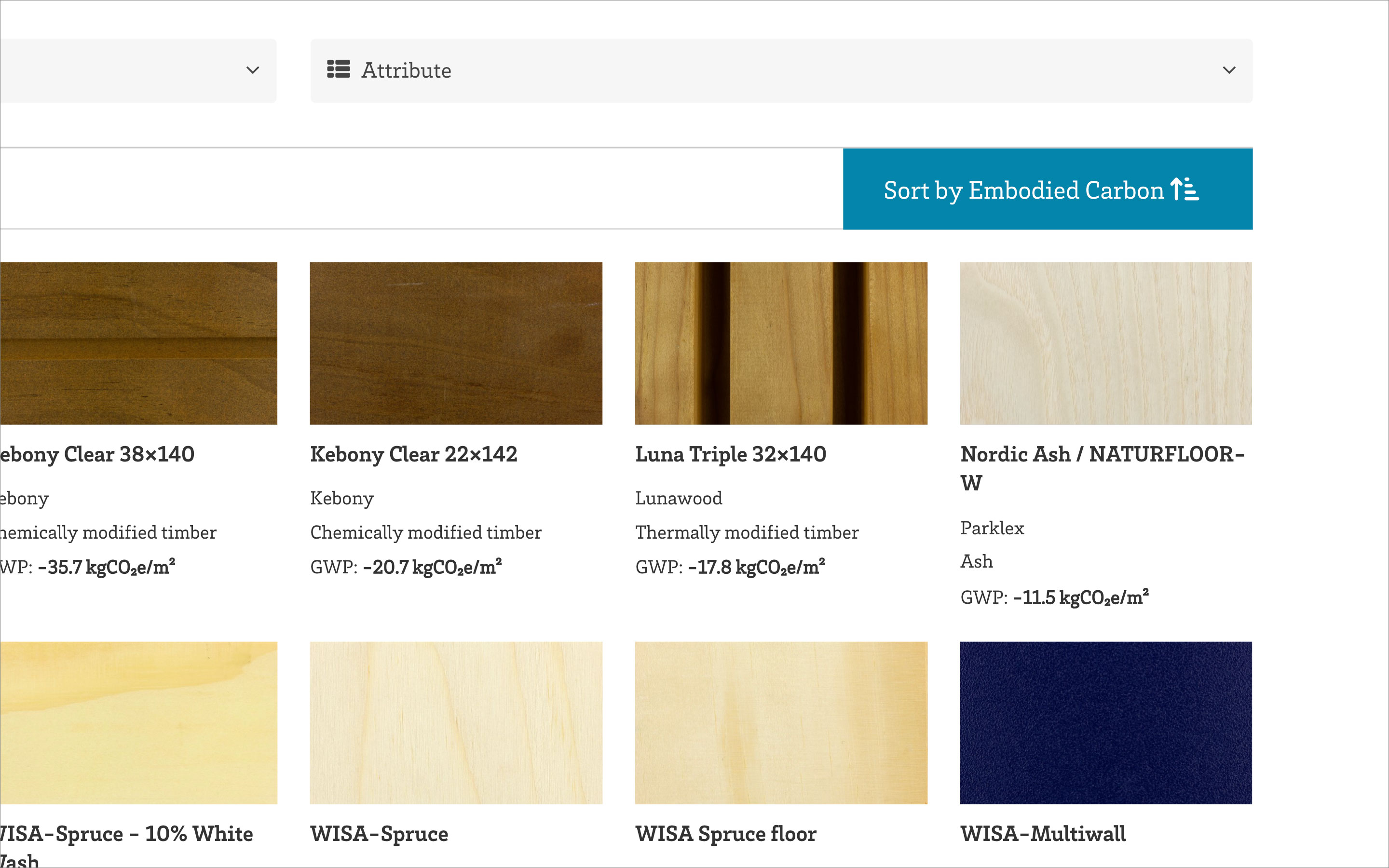Click the Sort by Embodied Carbon button
The image size is (1389, 868).
[x=1048, y=189]
